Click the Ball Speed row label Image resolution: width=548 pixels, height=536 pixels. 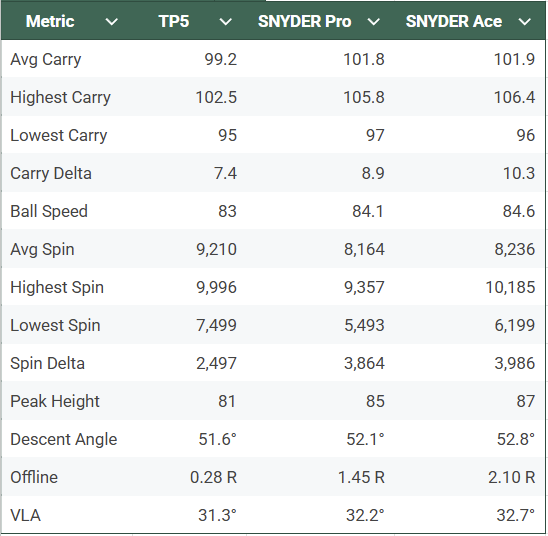point(49,211)
